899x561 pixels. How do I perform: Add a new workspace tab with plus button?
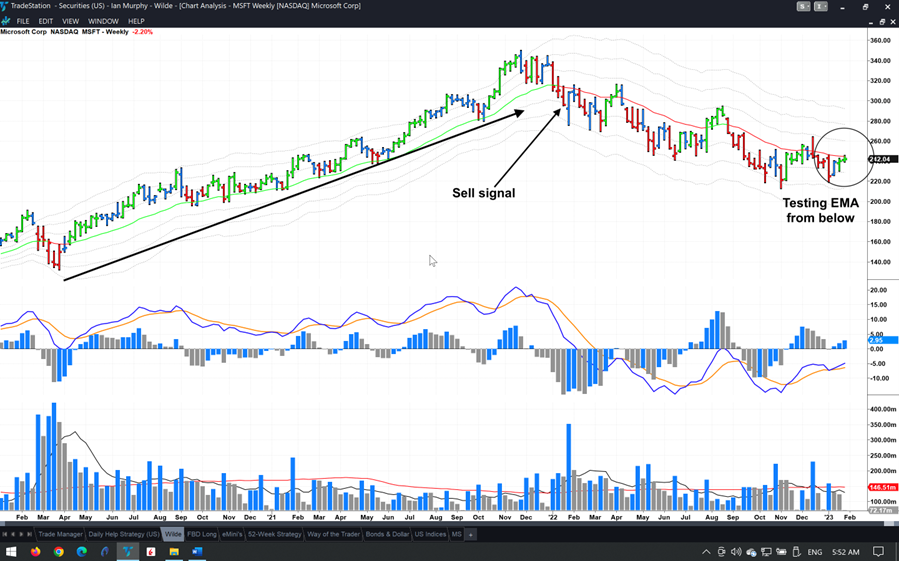click(471, 534)
